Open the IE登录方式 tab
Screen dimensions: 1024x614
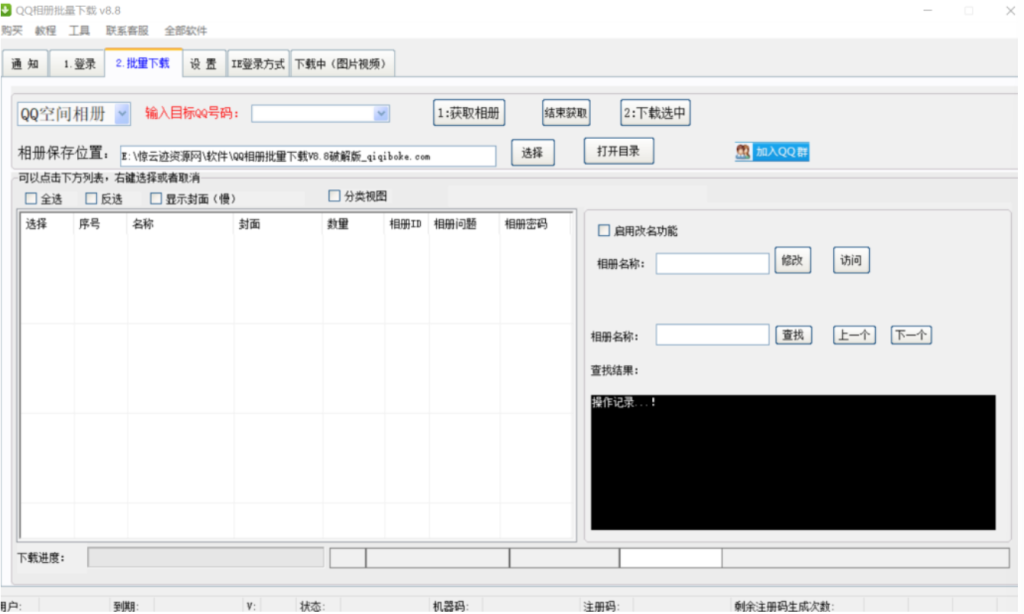(x=259, y=62)
